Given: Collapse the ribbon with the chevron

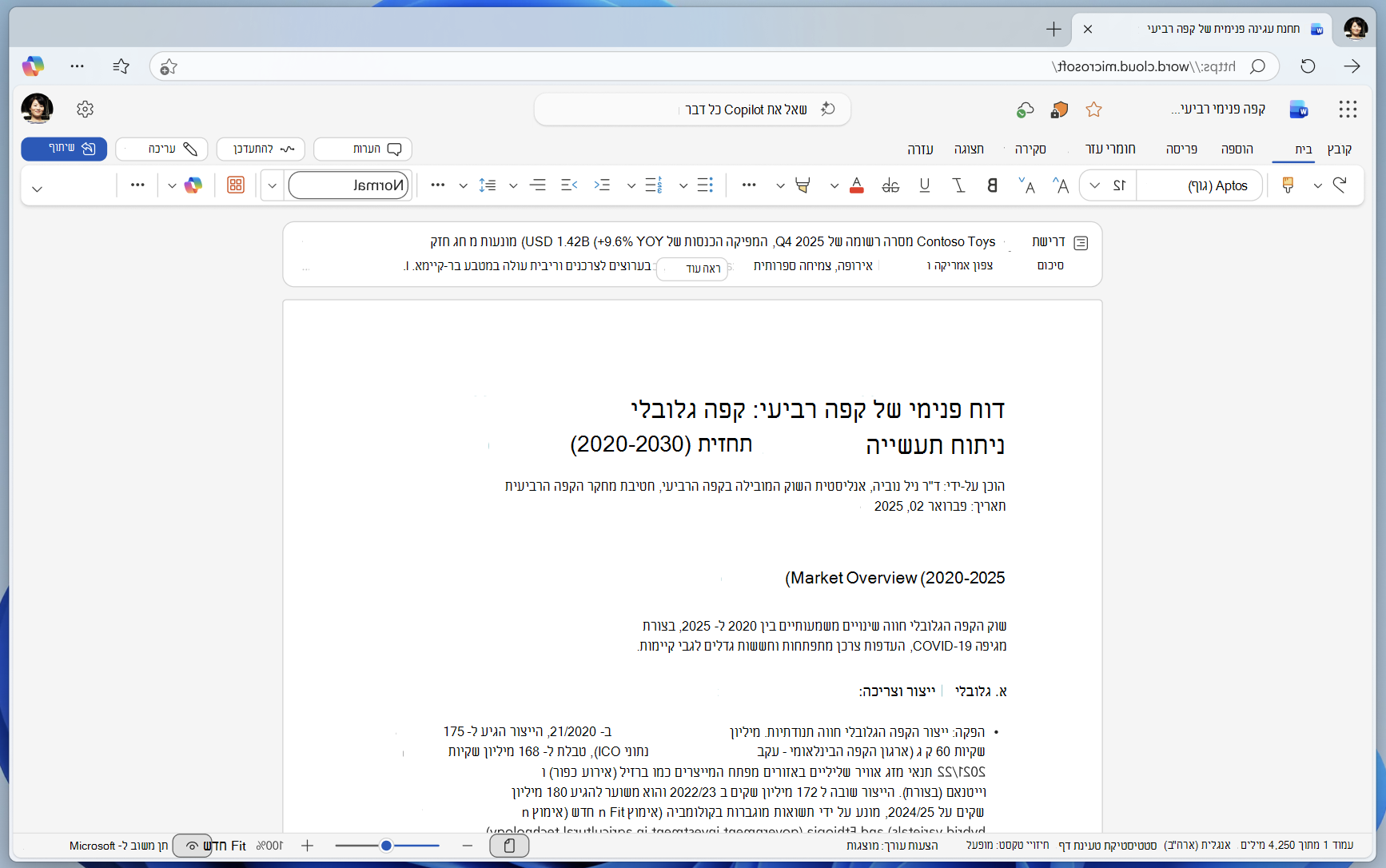Looking at the screenshot, I should 37,189.
